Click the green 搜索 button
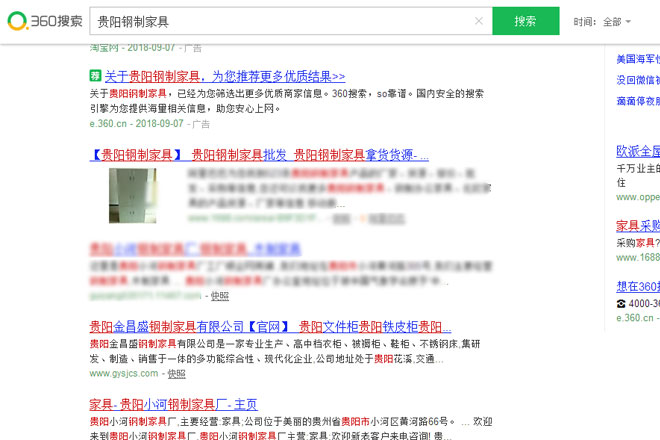Viewport: 660px width, 440px height. [x=526, y=21]
